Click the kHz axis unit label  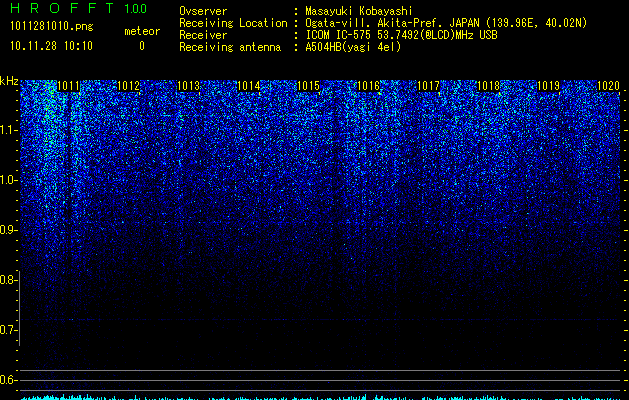9,81
